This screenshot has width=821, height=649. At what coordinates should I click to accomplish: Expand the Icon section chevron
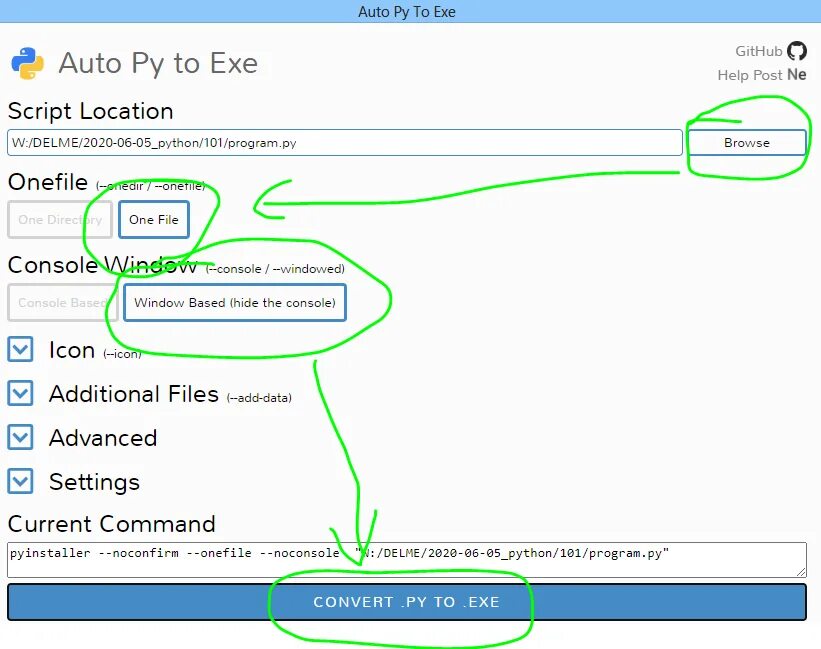(20, 349)
